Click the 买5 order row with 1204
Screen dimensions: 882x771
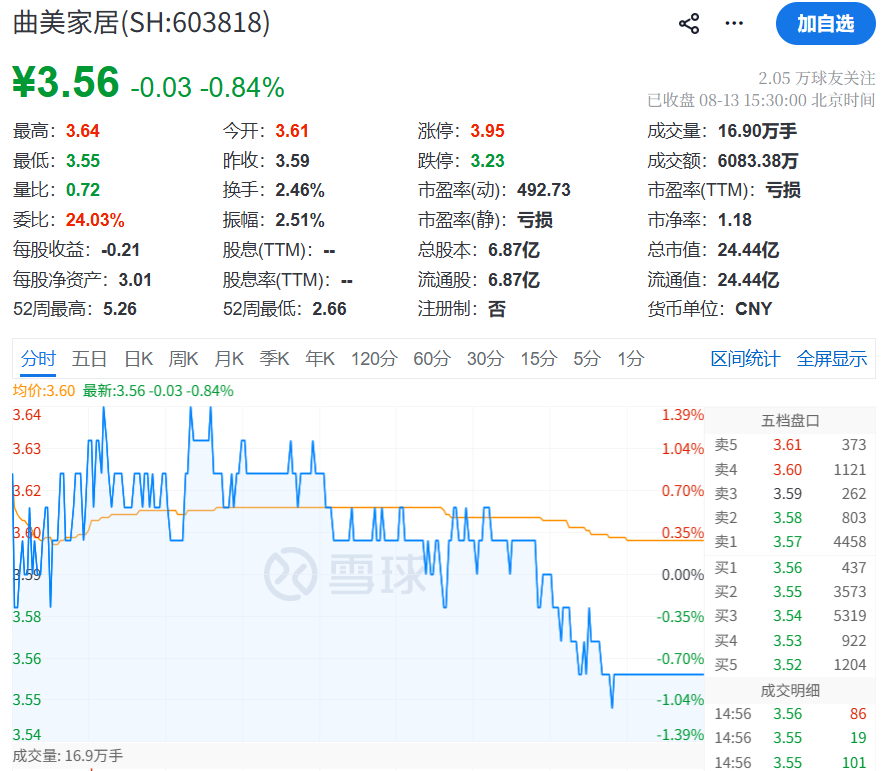pyautogui.click(x=790, y=665)
